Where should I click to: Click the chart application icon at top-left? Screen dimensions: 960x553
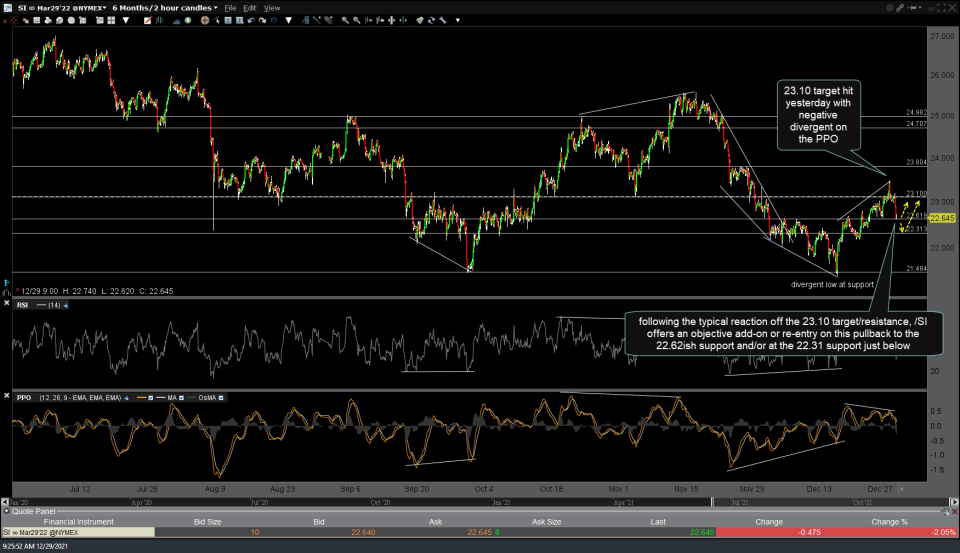[8, 7]
